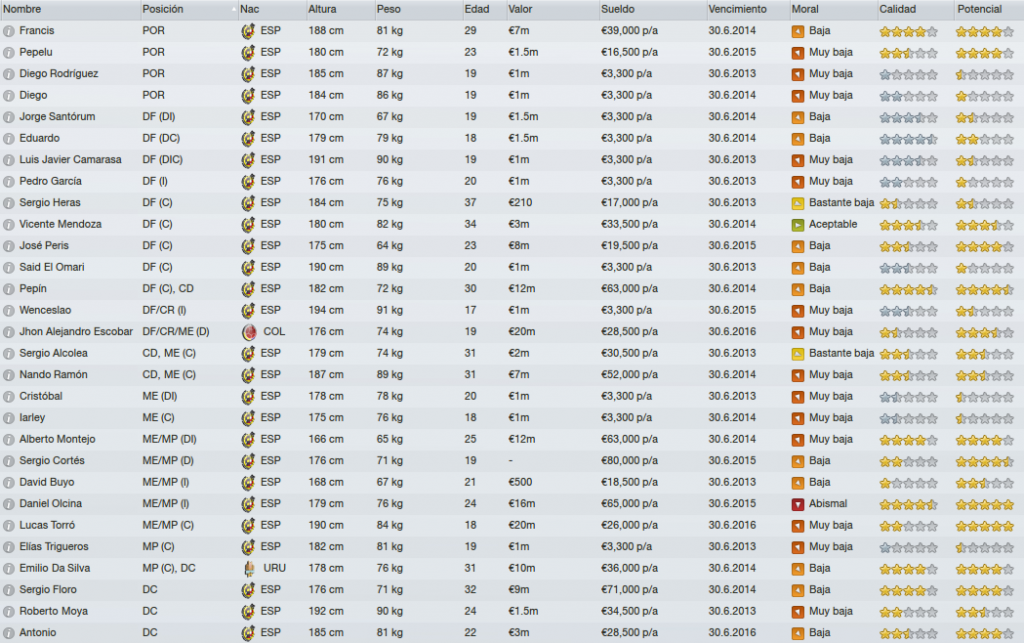Open player Roberto Moya
Image resolution: width=1024 pixels, height=643 pixels.
(54, 611)
